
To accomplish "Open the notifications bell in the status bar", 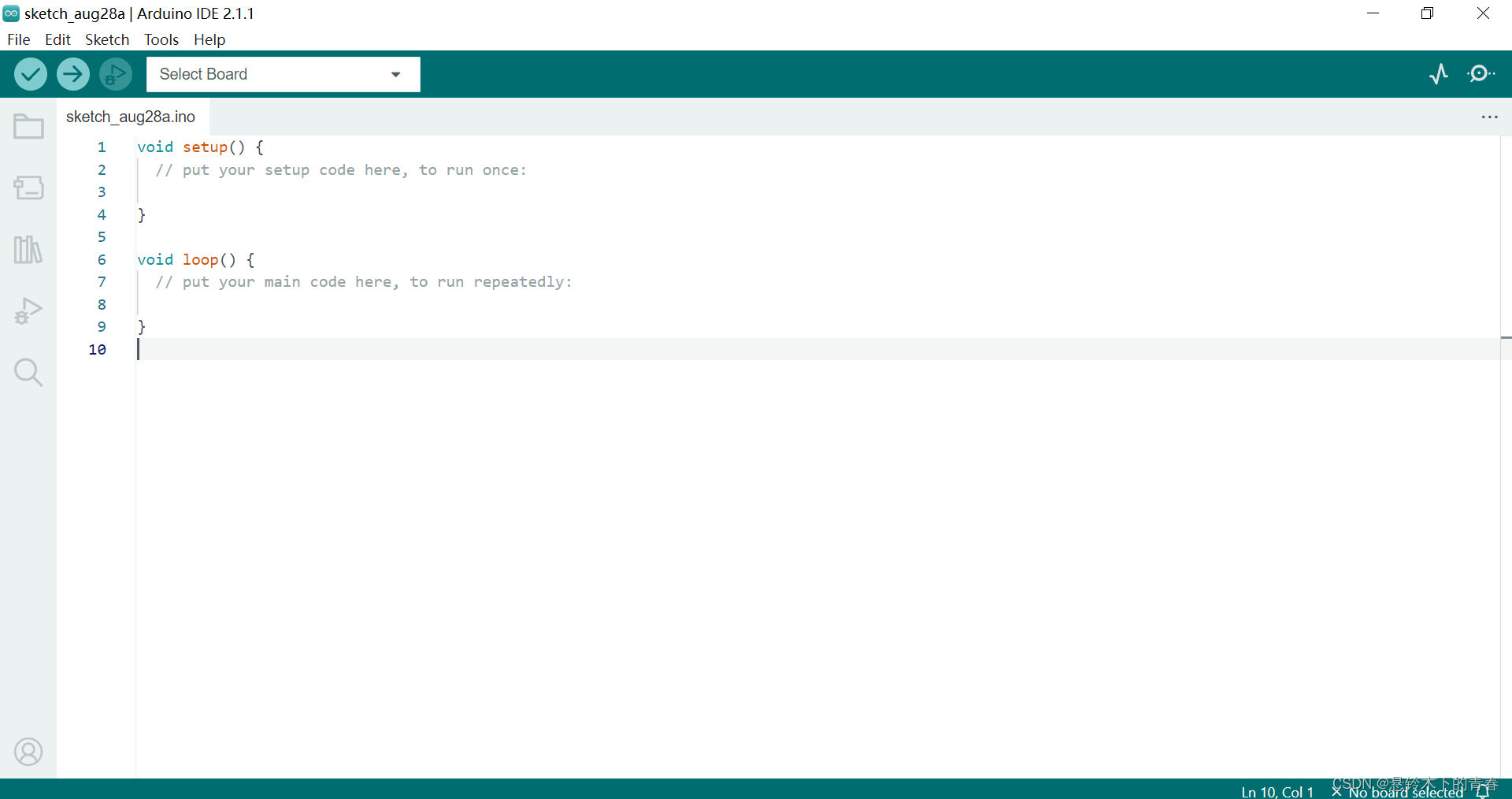I will tap(1484, 791).
